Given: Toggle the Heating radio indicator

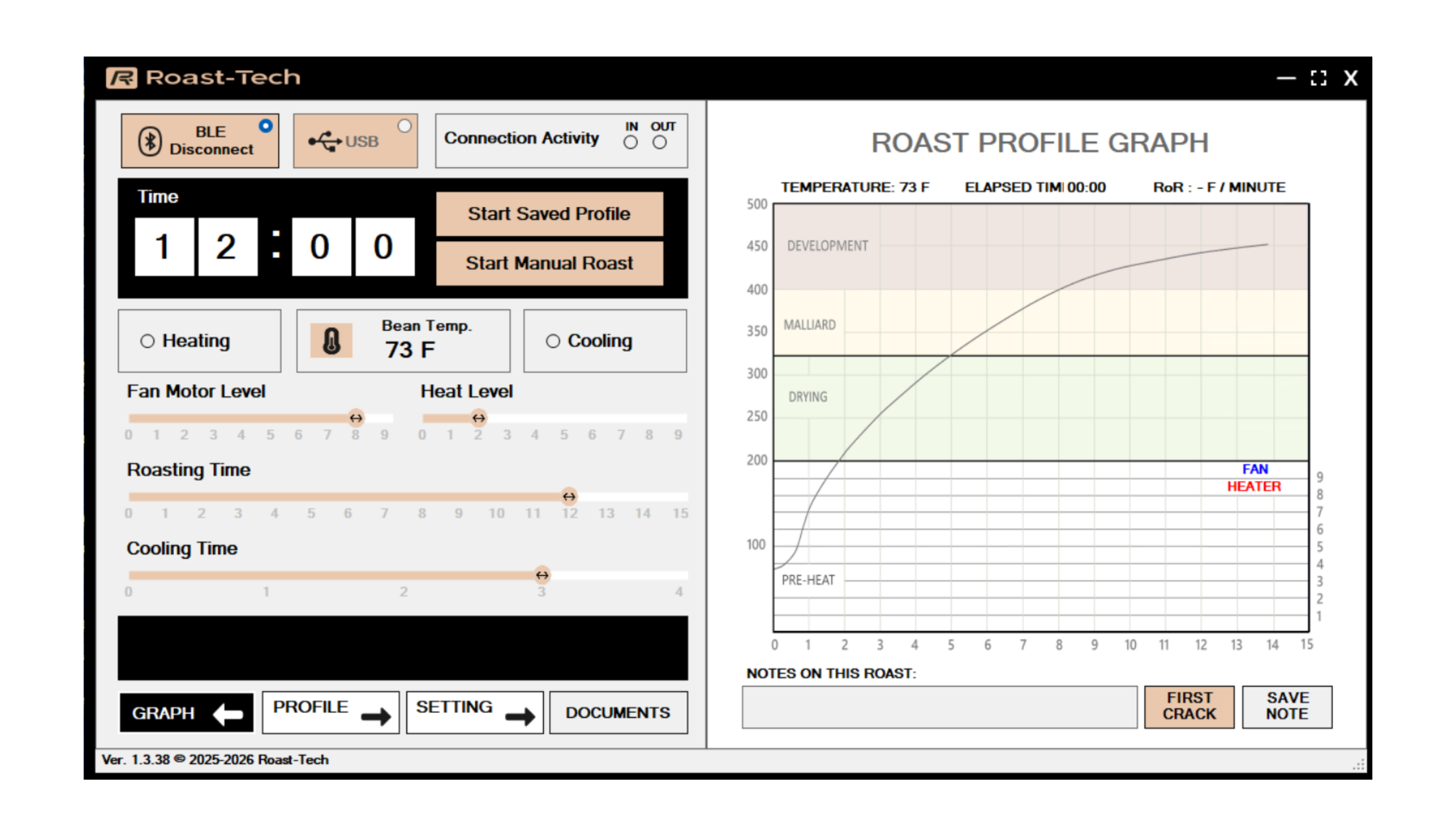Looking at the screenshot, I should pos(147,341).
